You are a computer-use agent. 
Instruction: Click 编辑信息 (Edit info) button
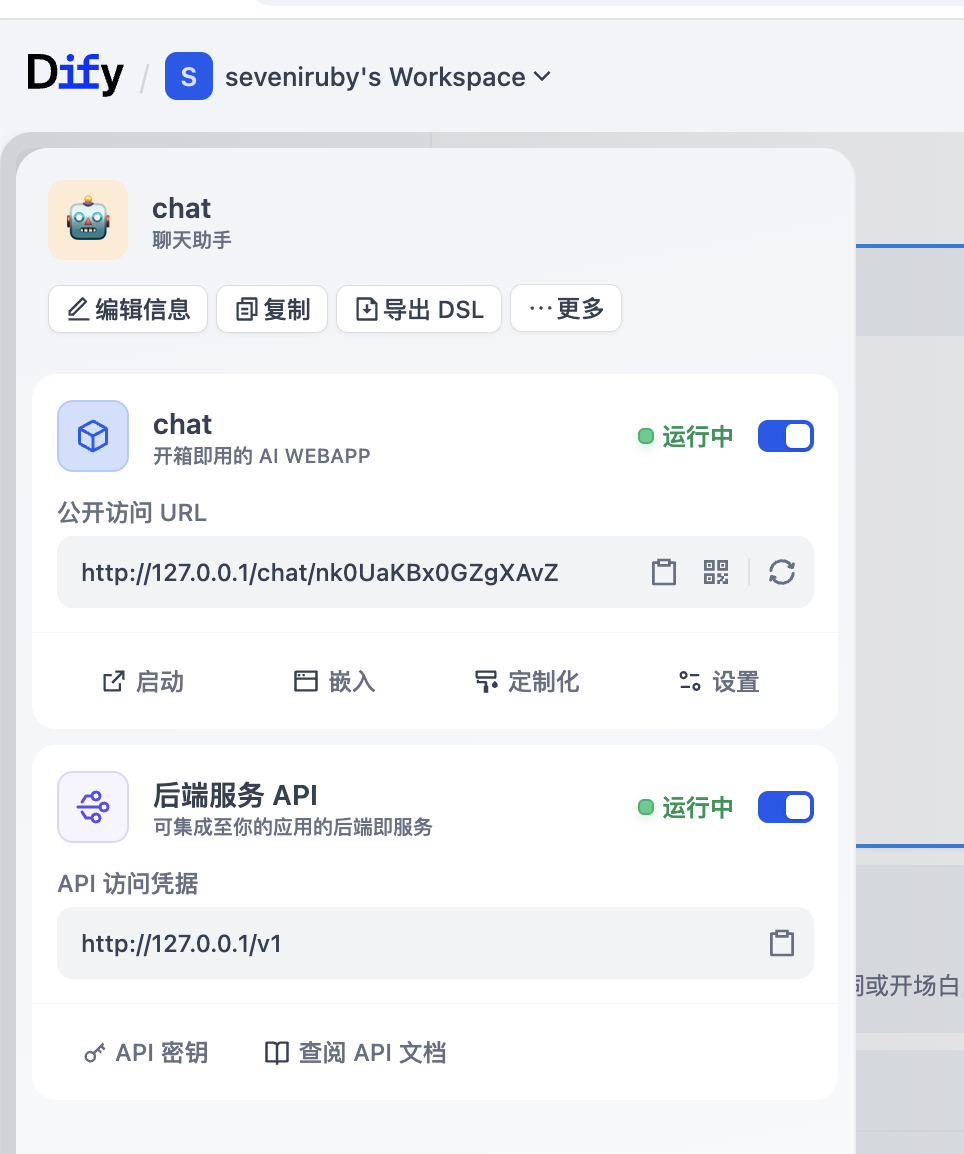coord(128,309)
